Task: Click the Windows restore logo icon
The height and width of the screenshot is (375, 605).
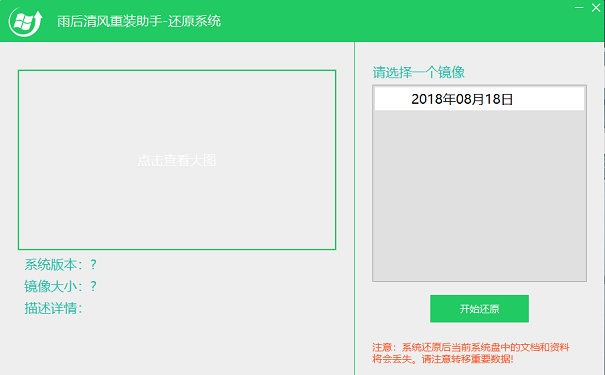Action: click(25, 22)
